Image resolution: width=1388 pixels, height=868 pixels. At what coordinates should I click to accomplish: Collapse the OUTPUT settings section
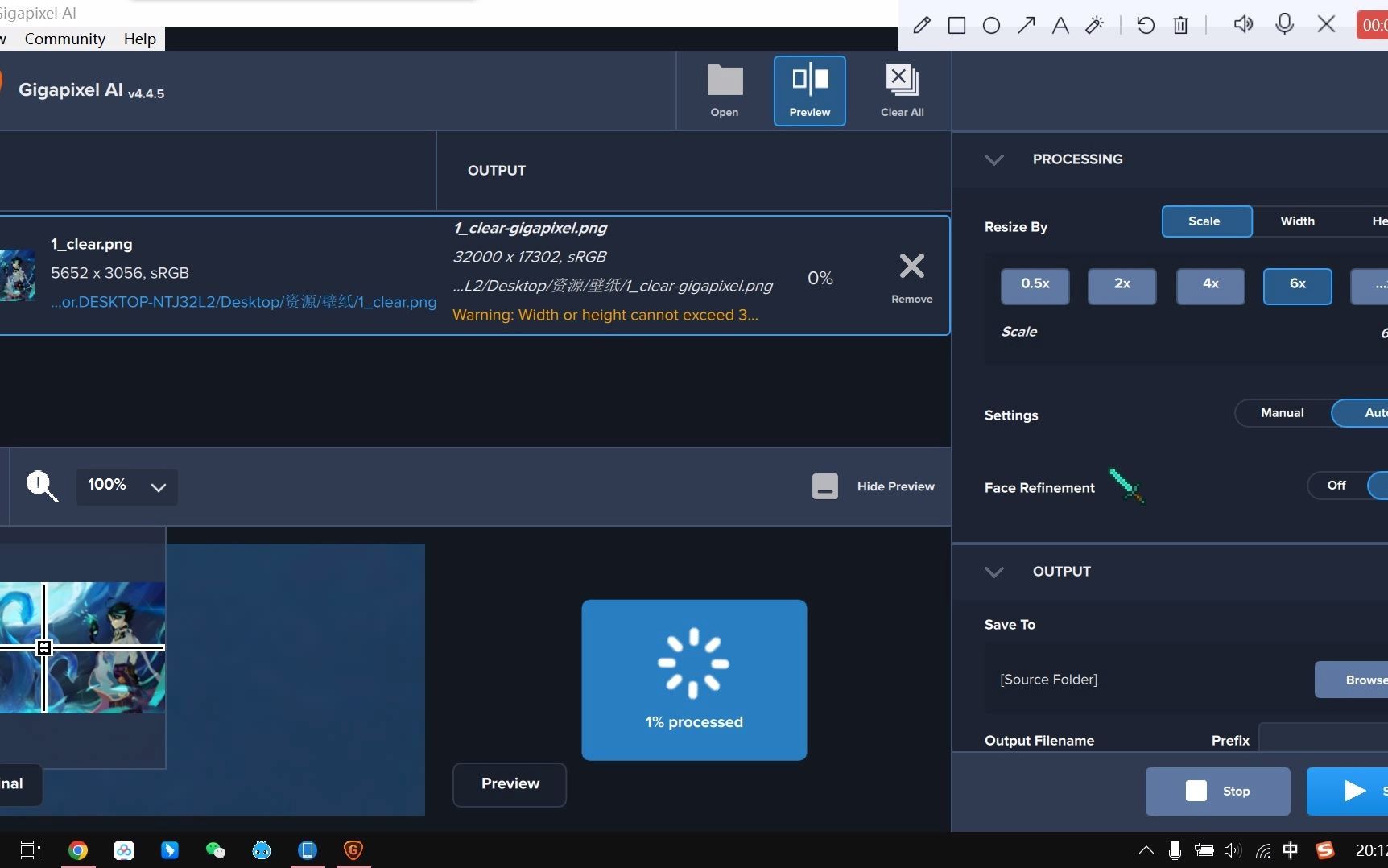point(994,572)
